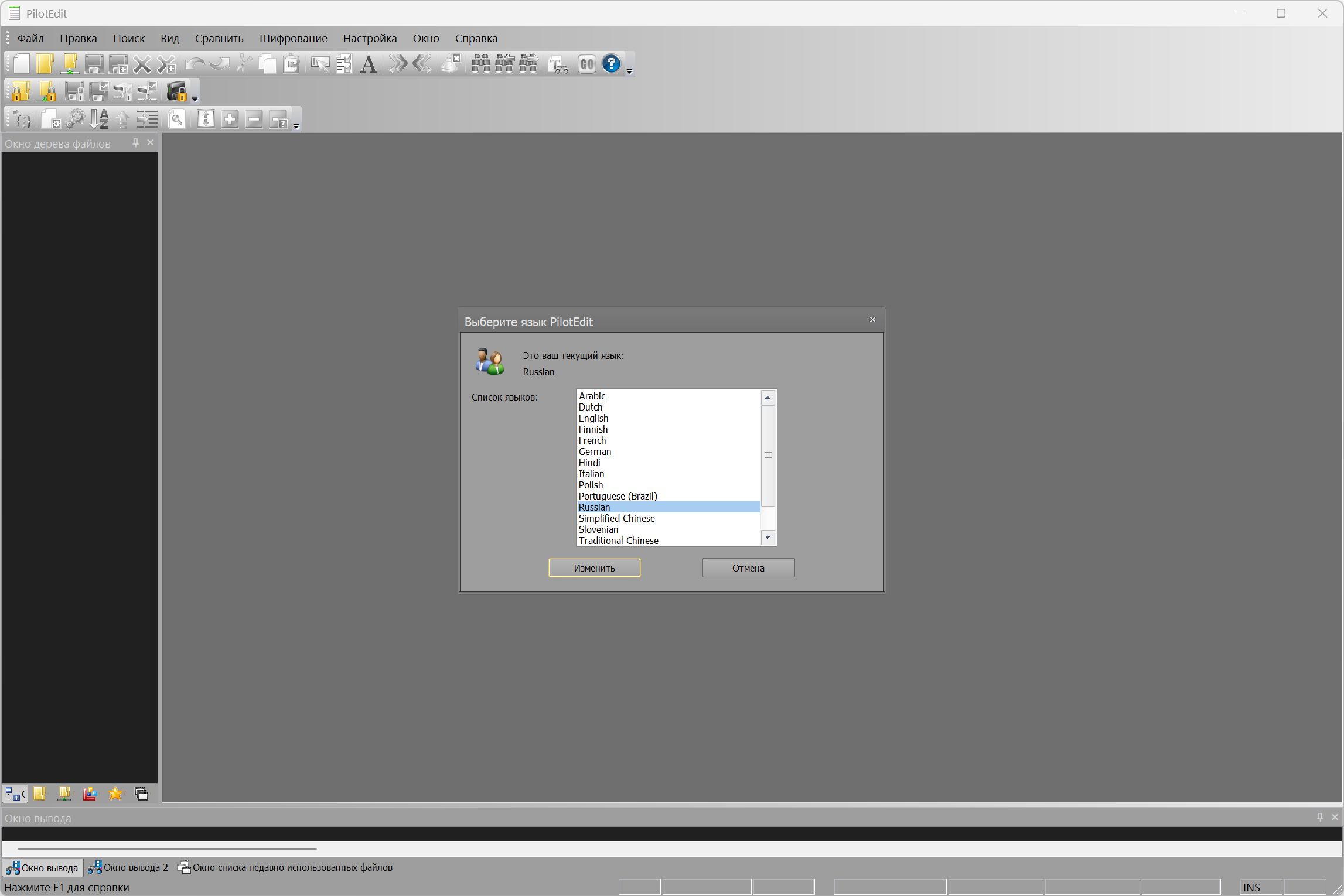Image resolution: width=1344 pixels, height=896 pixels.
Task: Click the Redo arrow icon
Action: (x=219, y=64)
